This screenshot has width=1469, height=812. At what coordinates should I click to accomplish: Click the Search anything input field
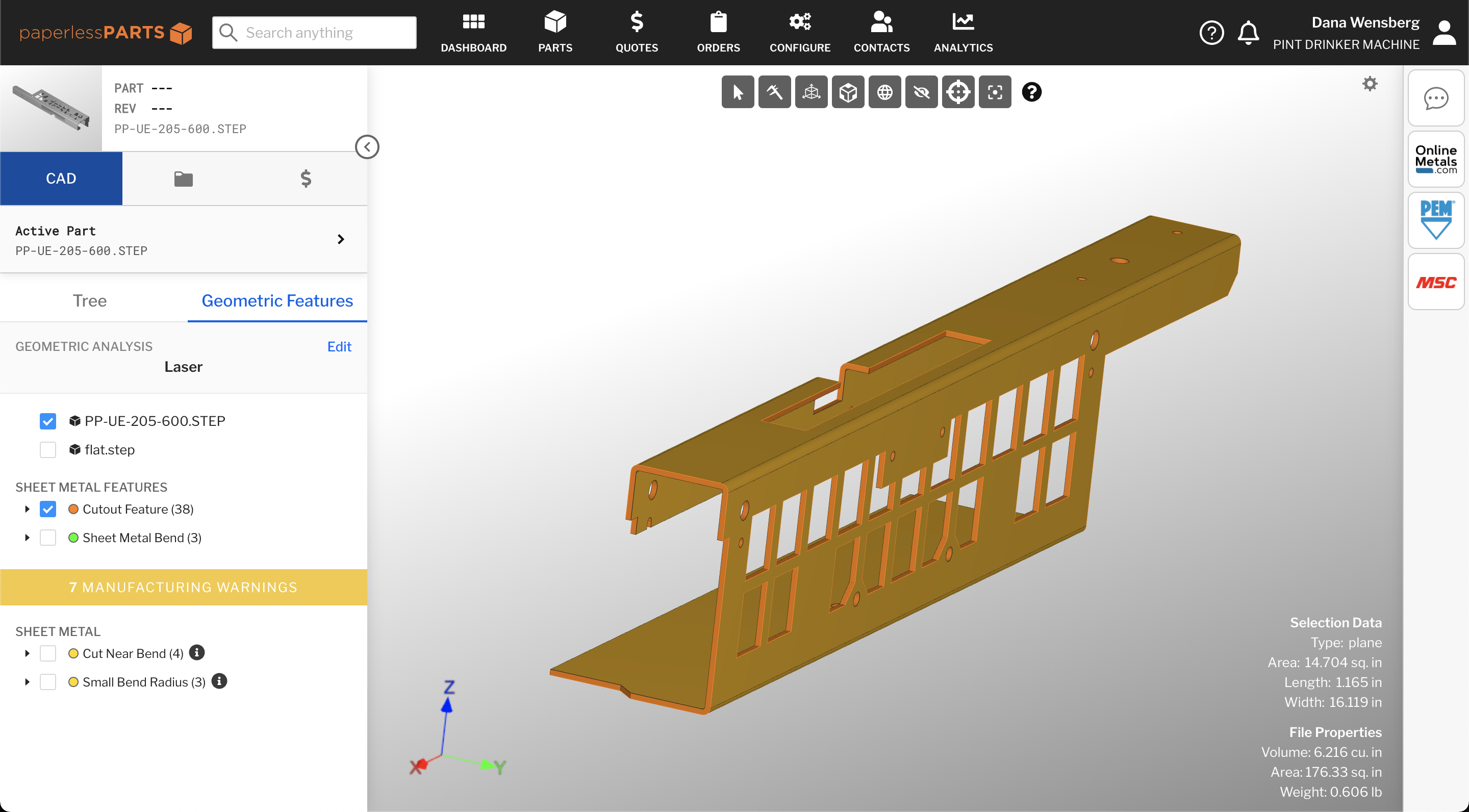(314, 33)
